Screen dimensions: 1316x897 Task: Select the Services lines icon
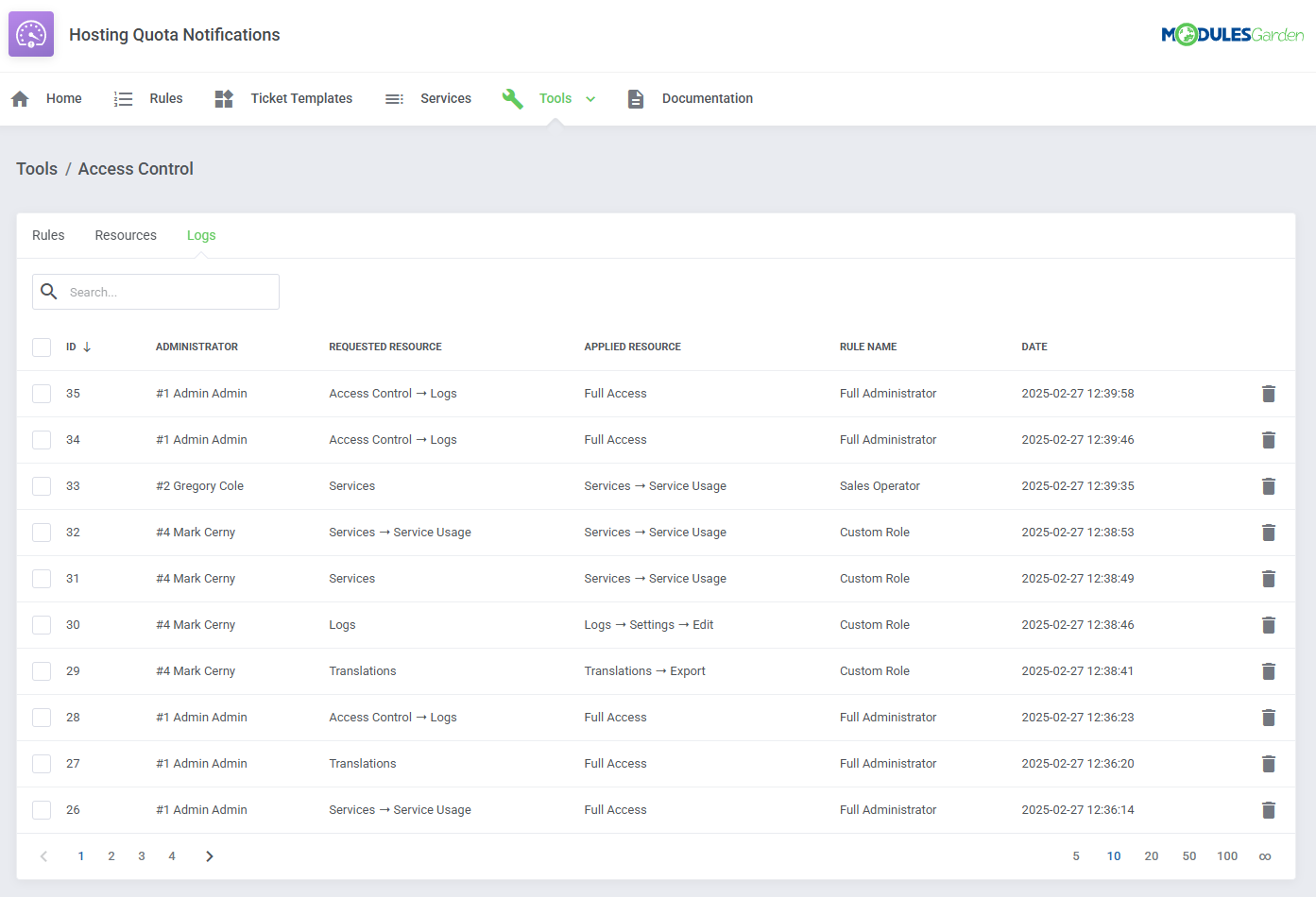(x=394, y=97)
